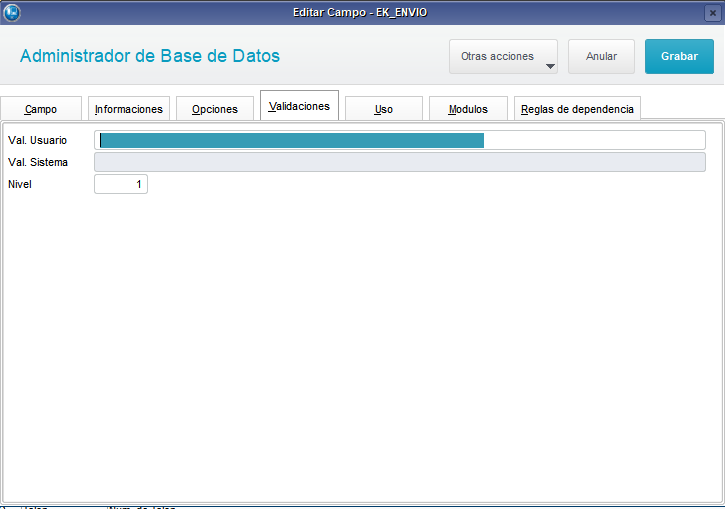Save changes with the Grabar button
The image size is (725, 509).
click(679, 56)
